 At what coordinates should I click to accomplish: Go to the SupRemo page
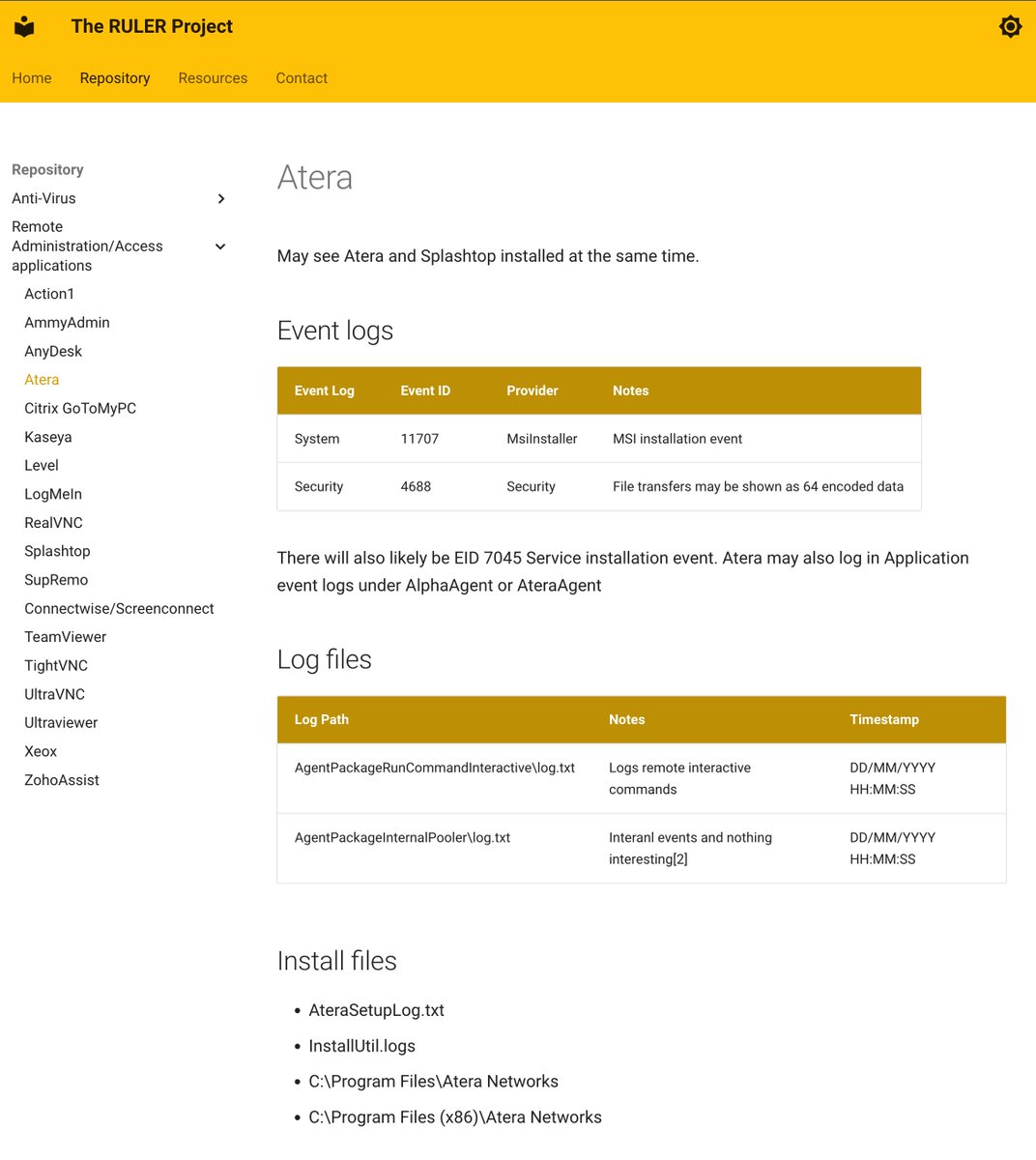(x=56, y=580)
